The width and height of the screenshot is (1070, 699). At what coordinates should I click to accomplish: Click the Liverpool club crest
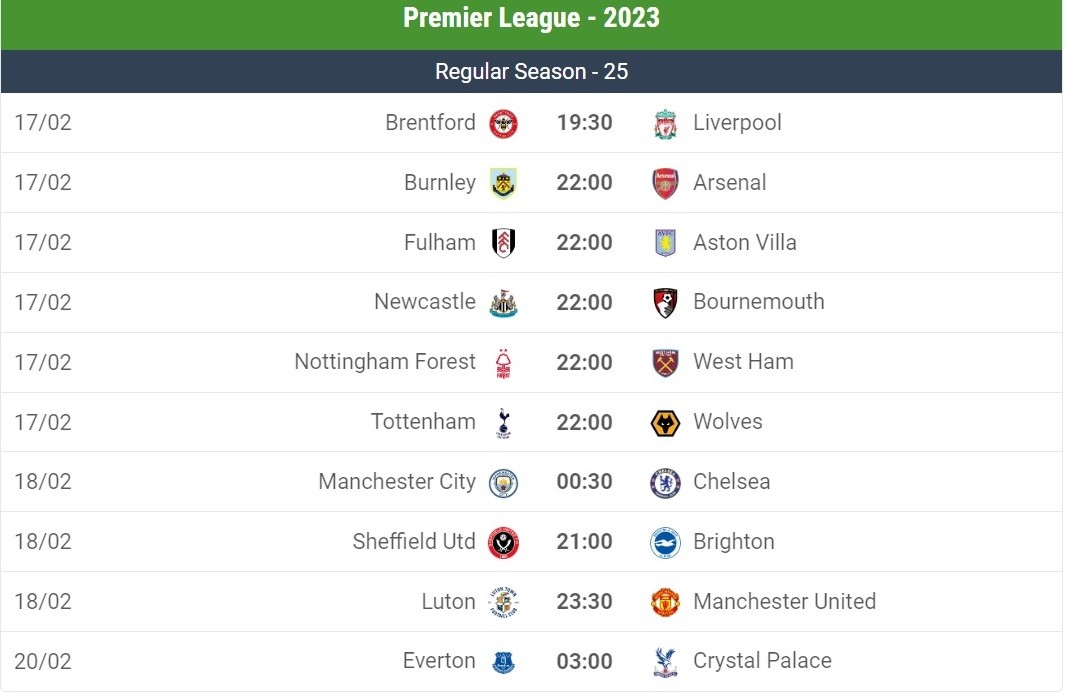tap(665, 124)
